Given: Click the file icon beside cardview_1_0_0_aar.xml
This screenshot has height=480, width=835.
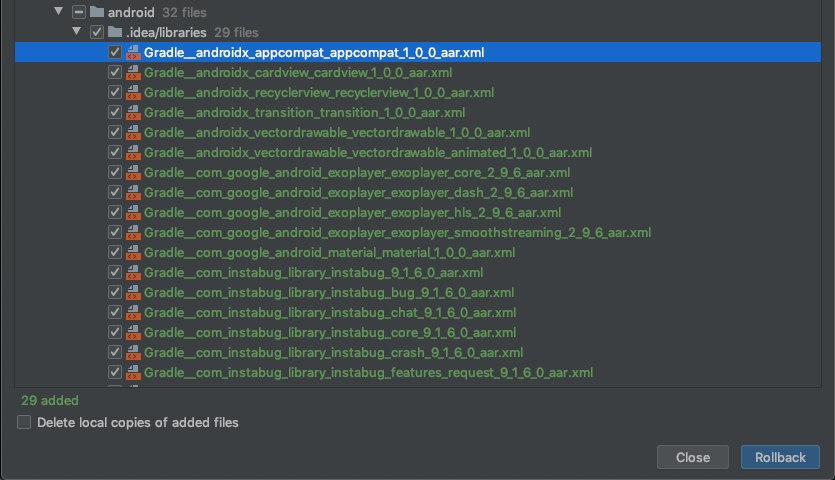Looking at the screenshot, I should [x=133, y=72].
